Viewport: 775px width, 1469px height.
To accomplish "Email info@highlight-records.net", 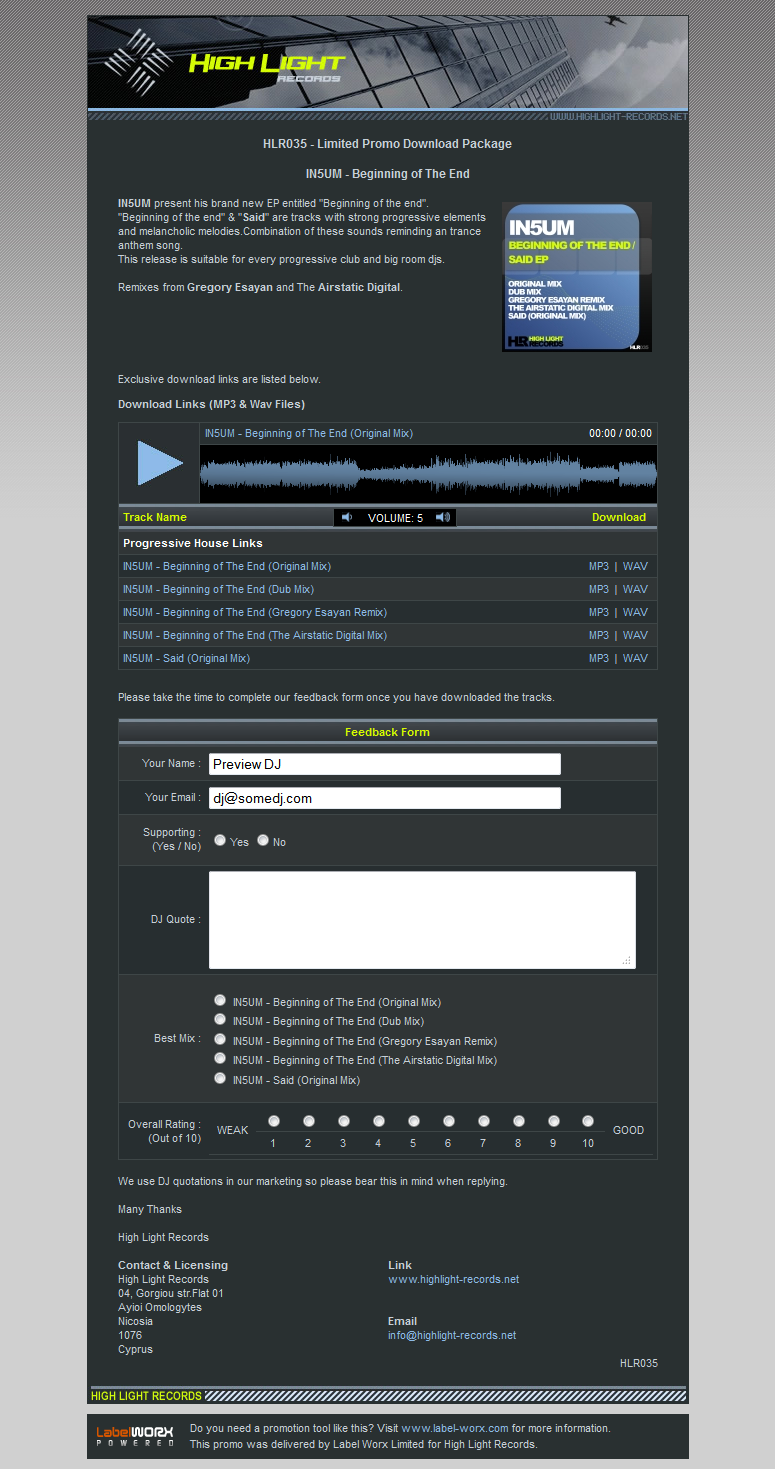I will tap(452, 1335).
